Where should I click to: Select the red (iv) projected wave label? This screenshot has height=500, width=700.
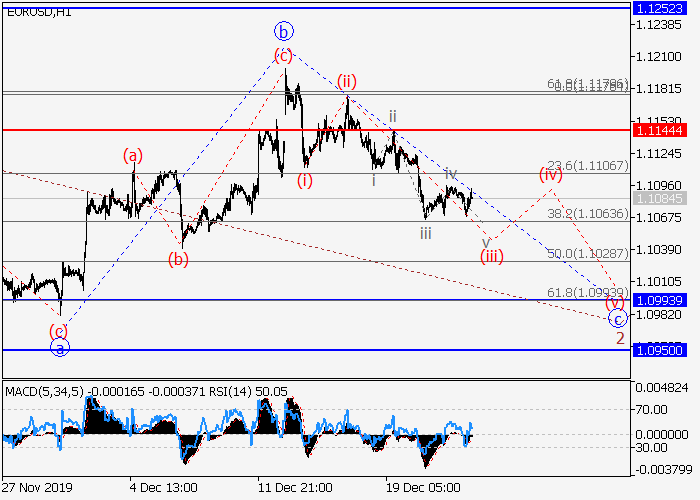click(551, 173)
